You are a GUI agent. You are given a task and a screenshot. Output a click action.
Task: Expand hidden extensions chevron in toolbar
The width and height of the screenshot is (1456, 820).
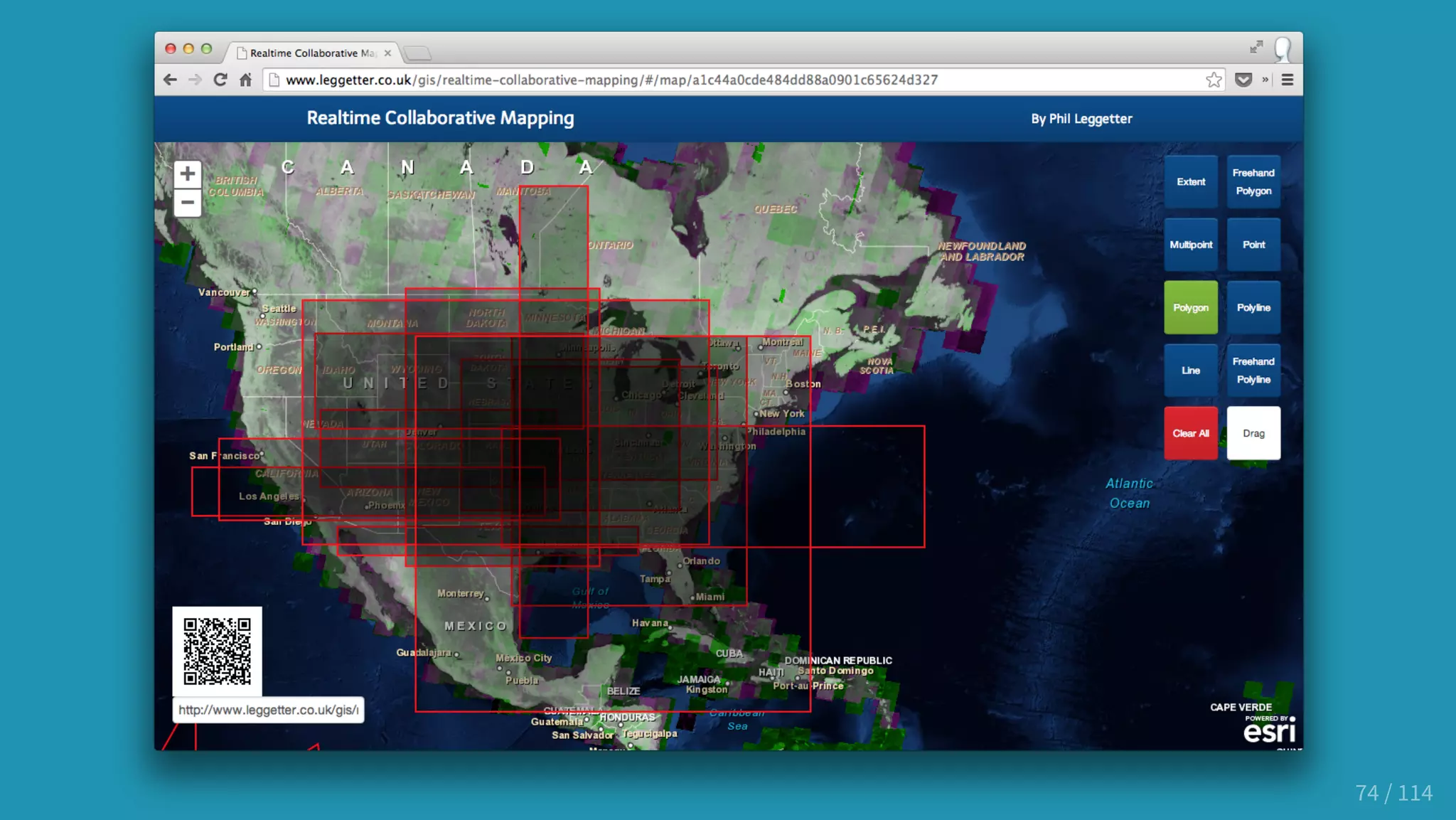(1265, 80)
